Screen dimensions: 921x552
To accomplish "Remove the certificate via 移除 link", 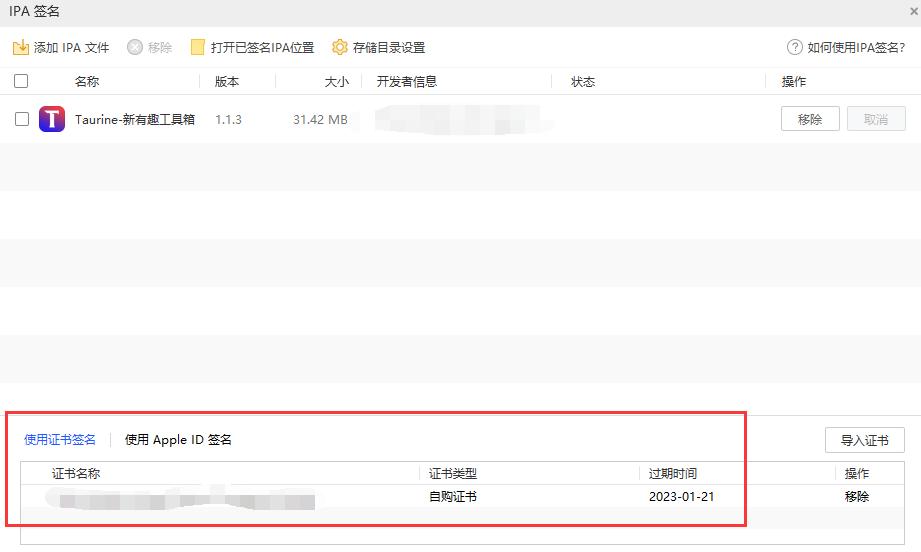I will coord(856,497).
